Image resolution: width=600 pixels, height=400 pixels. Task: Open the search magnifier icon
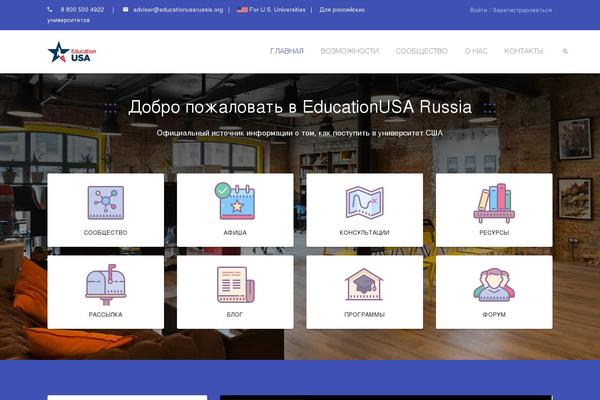565,51
